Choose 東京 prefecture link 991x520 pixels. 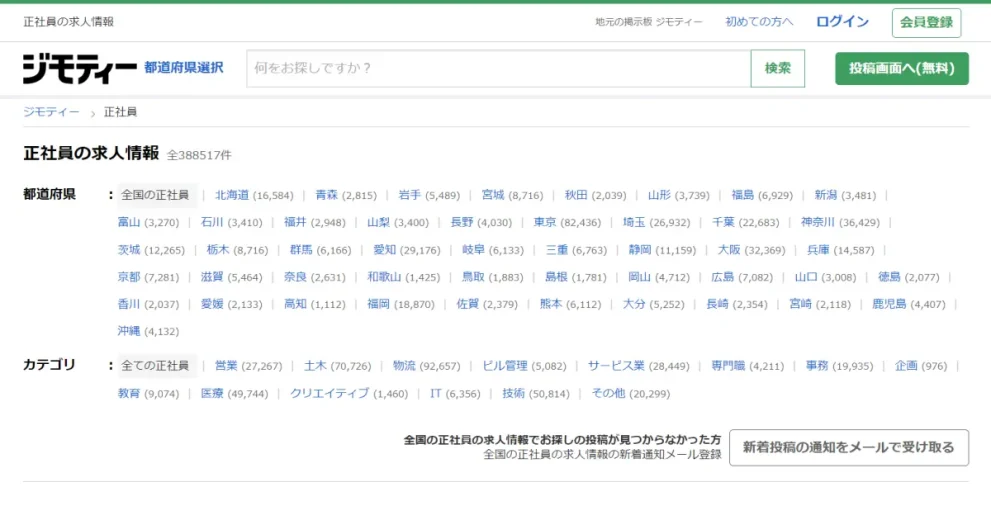(x=545, y=222)
